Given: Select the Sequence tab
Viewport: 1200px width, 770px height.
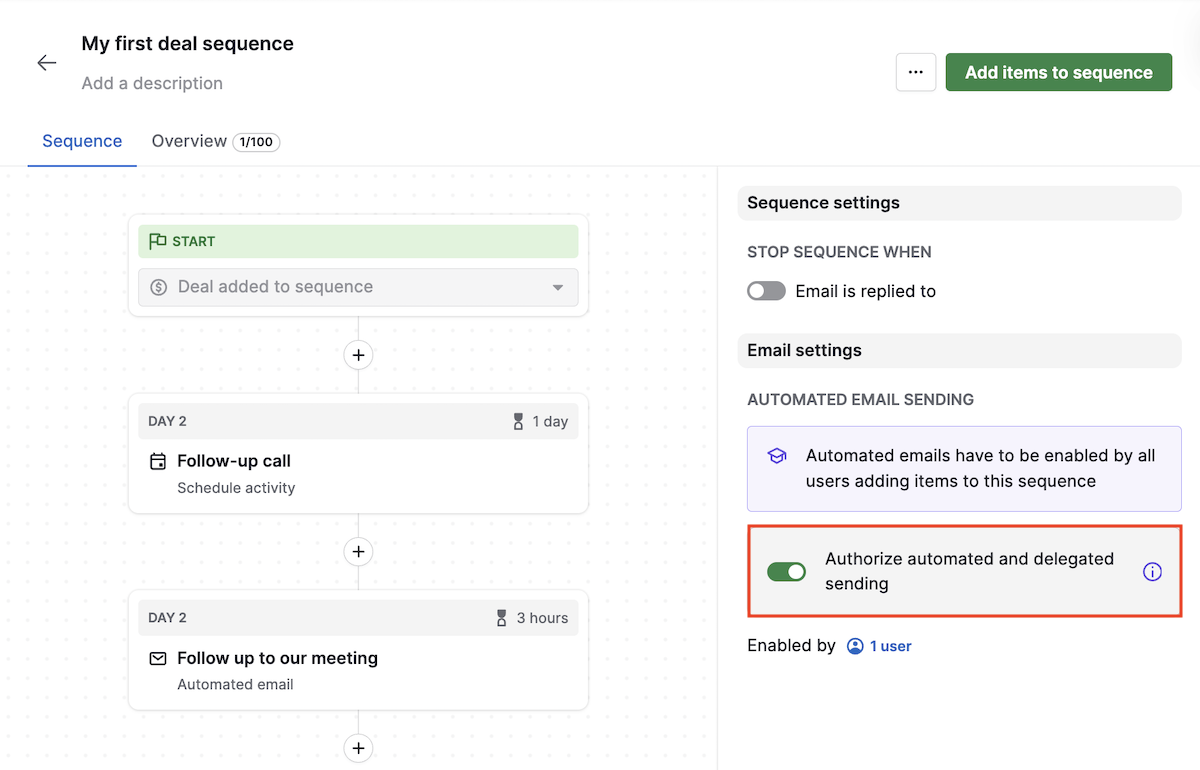Looking at the screenshot, I should coord(81,141).
